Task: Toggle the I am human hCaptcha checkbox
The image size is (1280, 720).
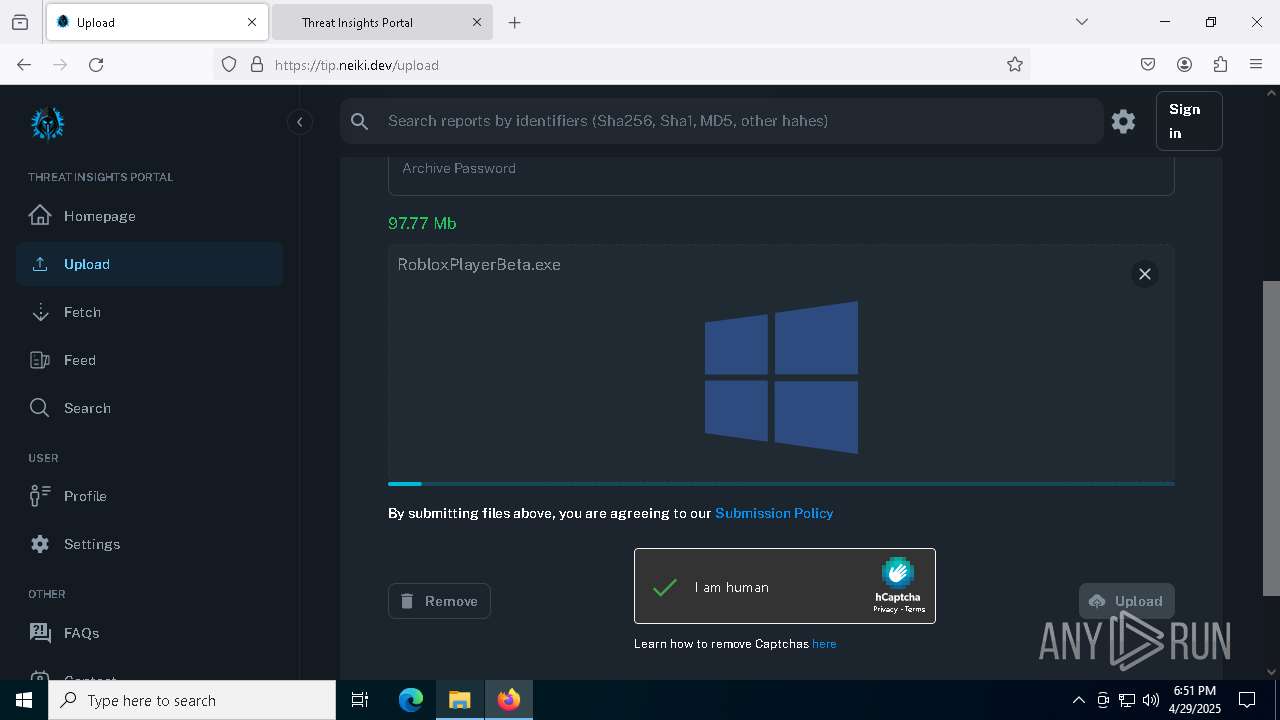Action: pos(665,587)
